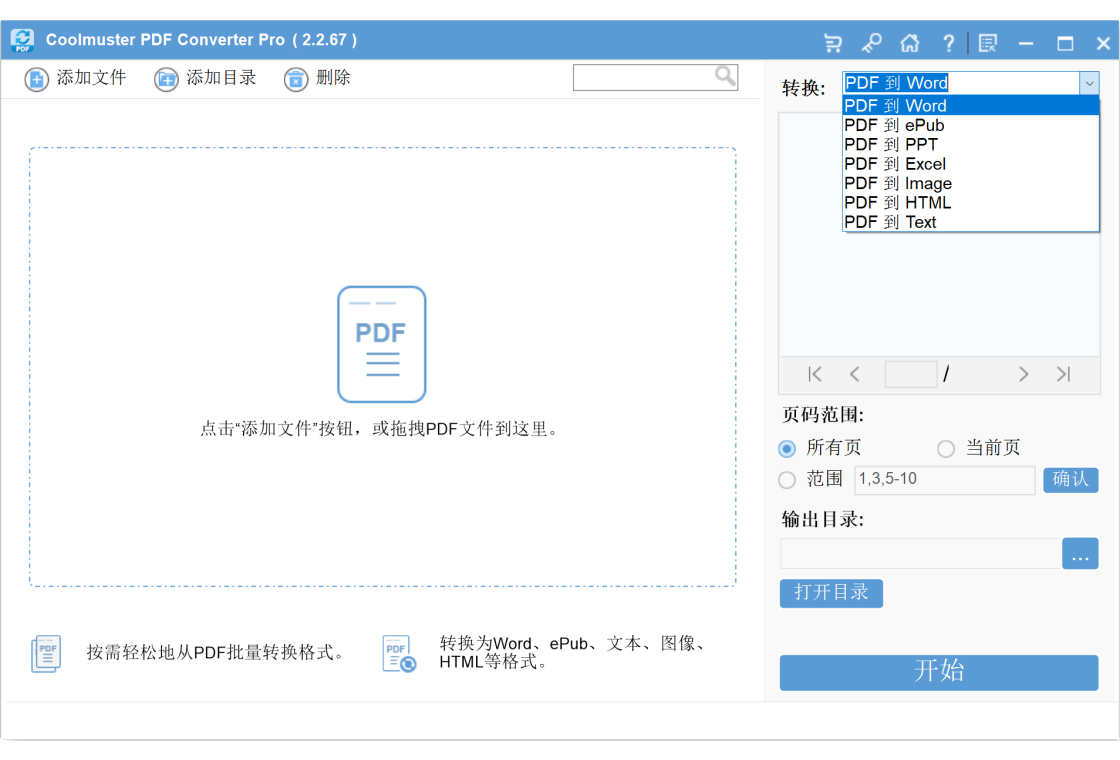The image size is (1120, 760).
Task: Click the 打开目录 button
Action: tap(831, 593)
